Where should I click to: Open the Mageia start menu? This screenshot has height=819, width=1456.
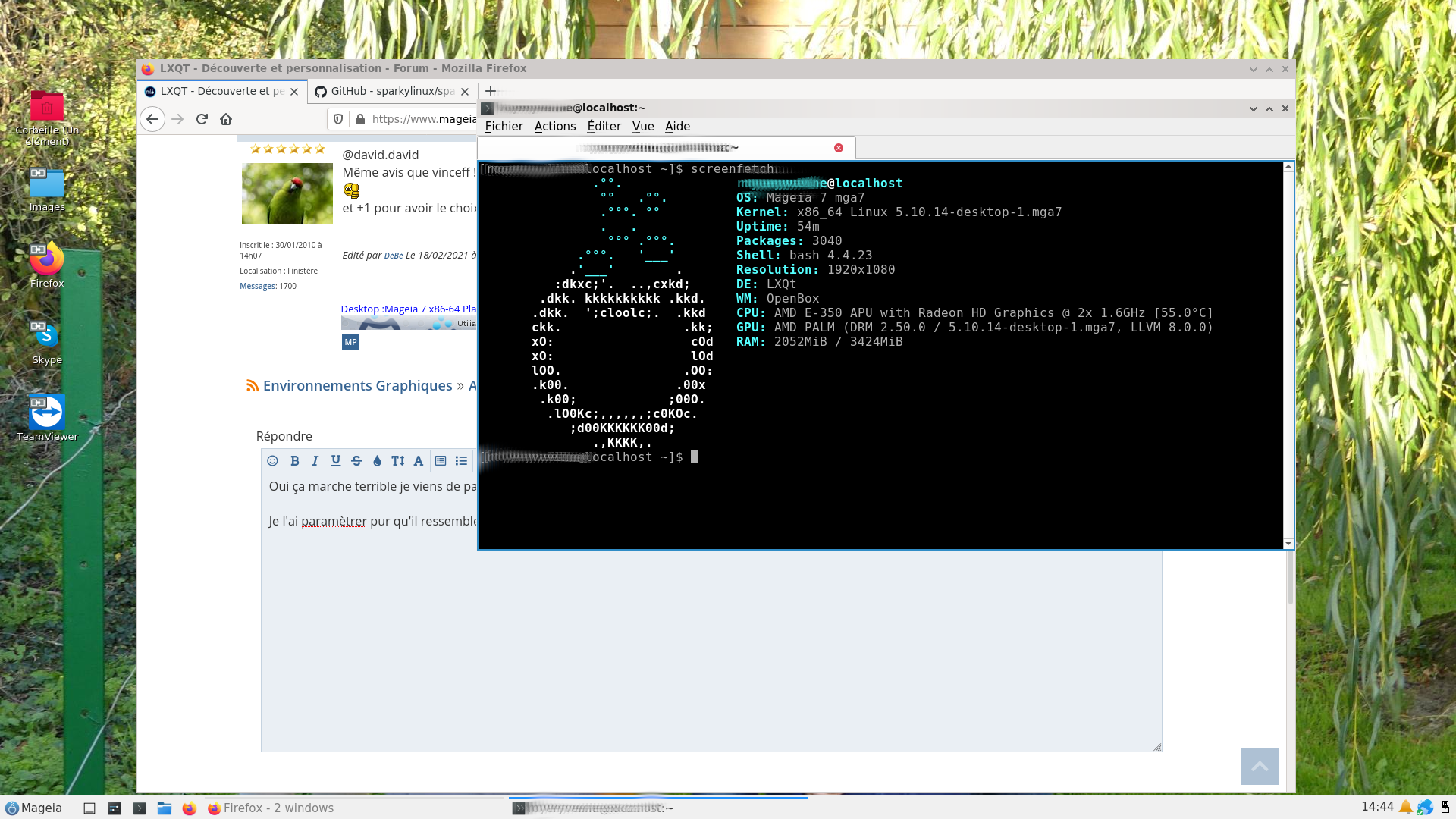34,808
